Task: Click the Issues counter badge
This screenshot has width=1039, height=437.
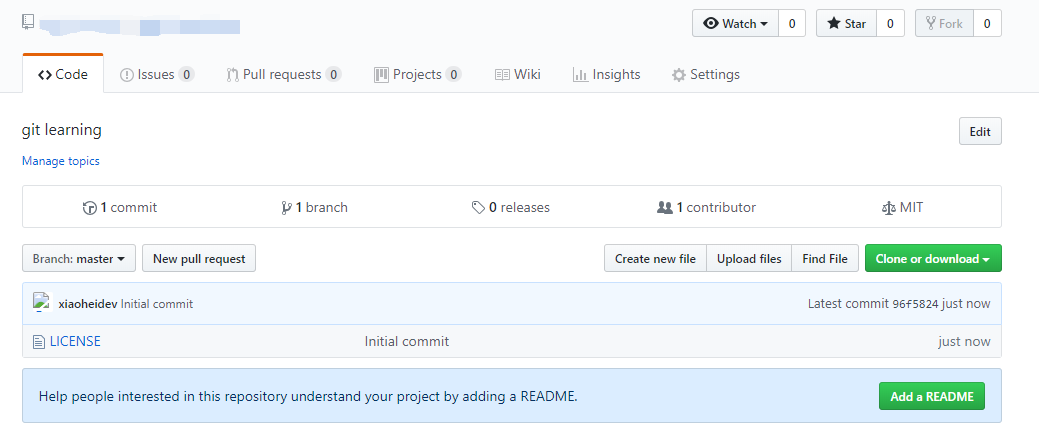Action: coord(186,74)
